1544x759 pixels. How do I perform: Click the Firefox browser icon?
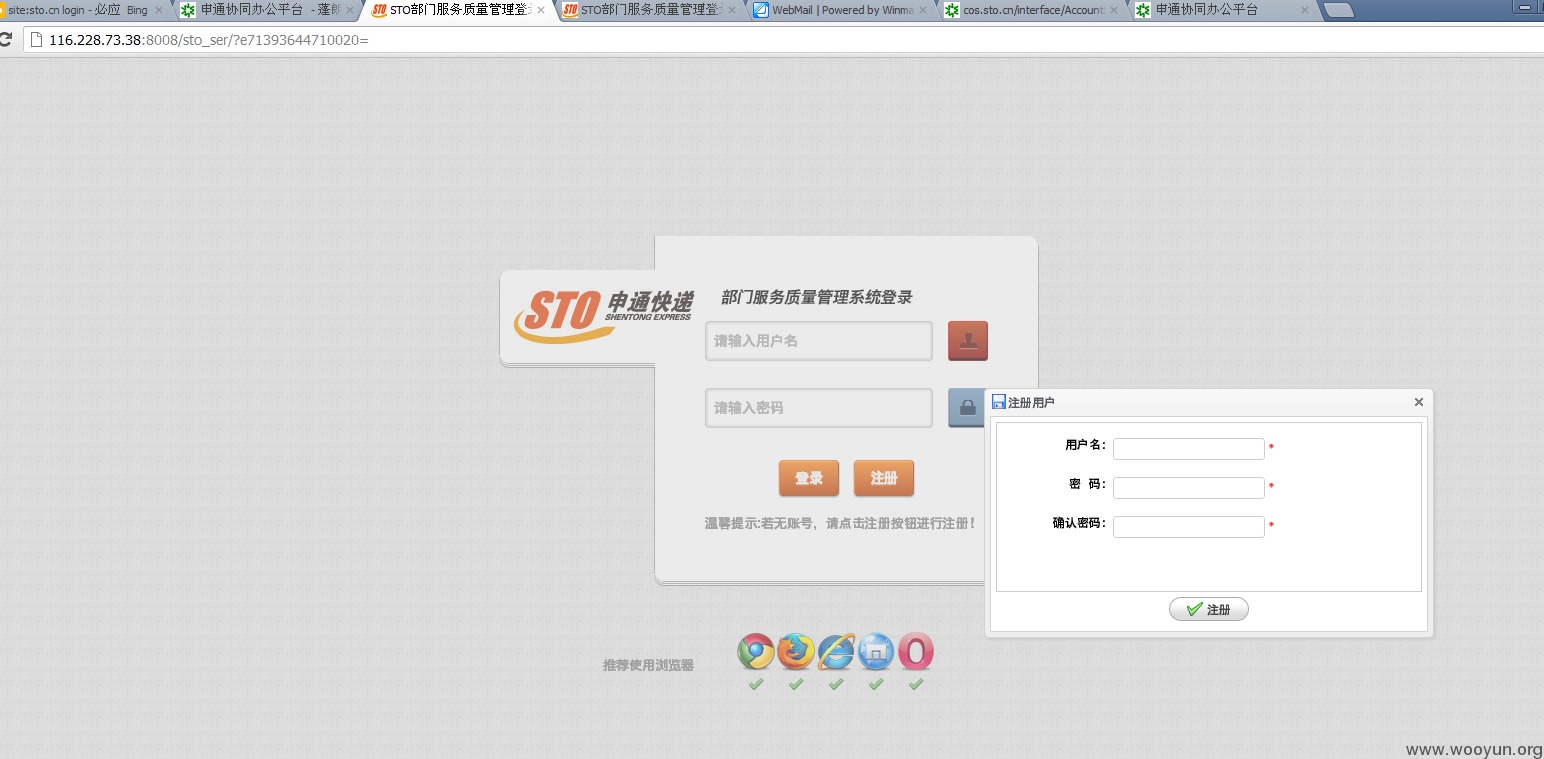pos(796,652)
